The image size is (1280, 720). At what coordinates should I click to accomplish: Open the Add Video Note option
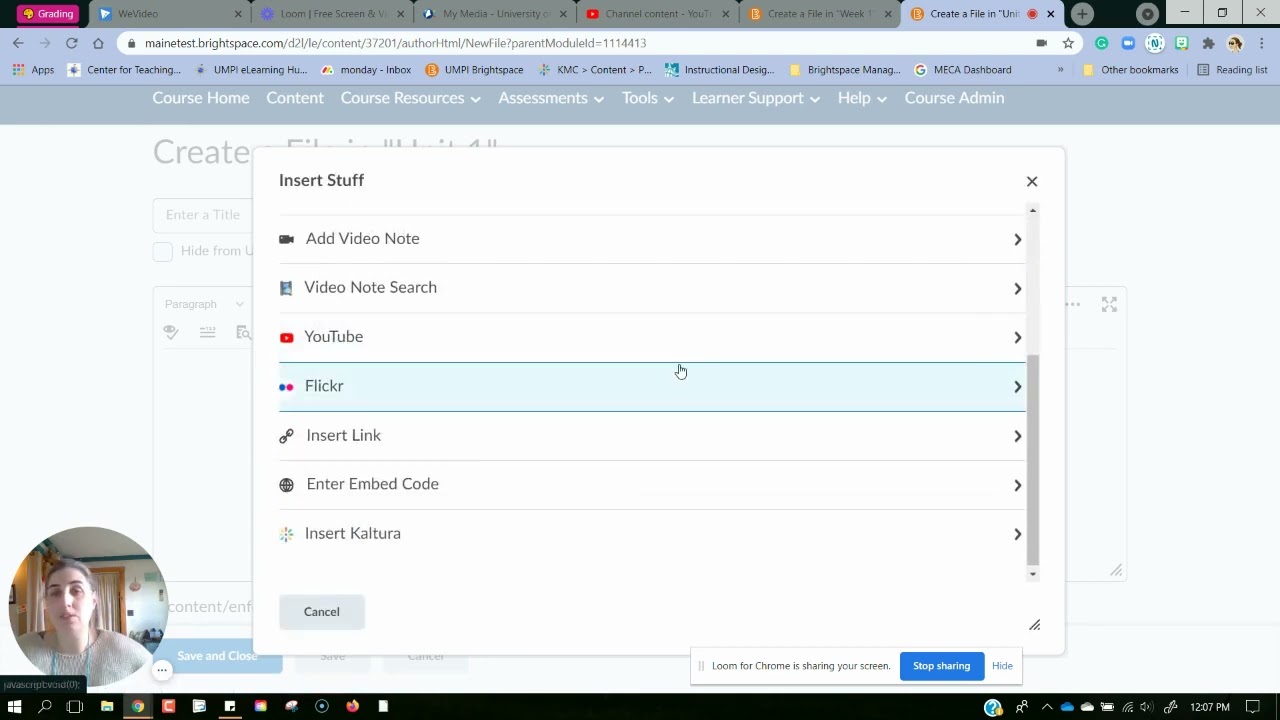[x=652, y=239]
